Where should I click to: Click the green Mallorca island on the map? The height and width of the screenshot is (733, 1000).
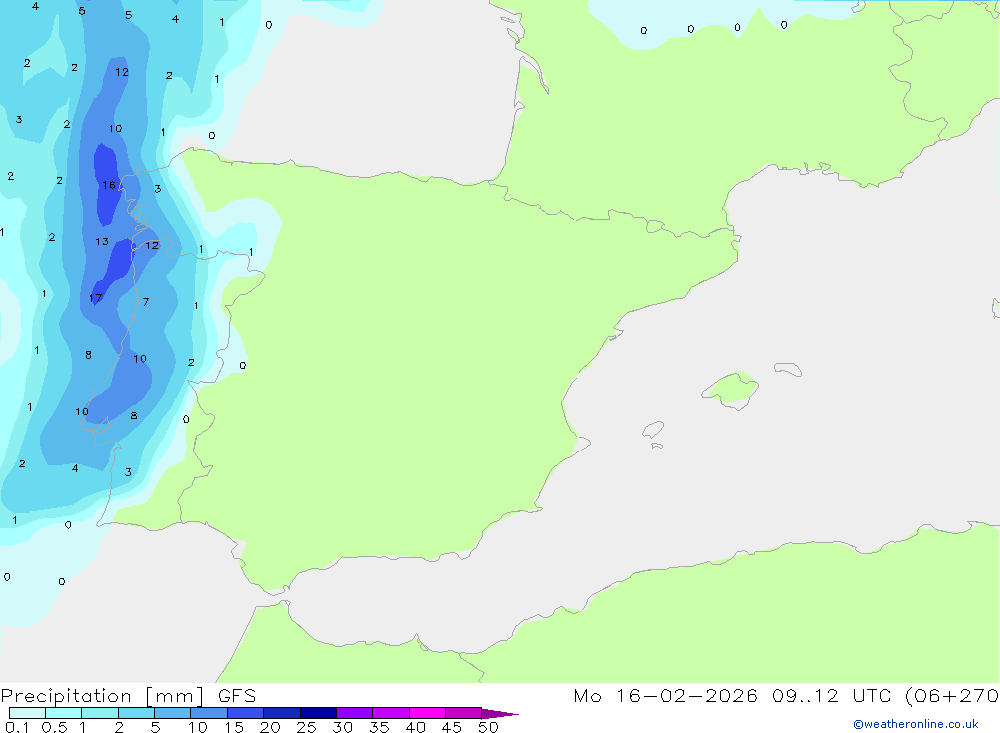tap(732, 389)
